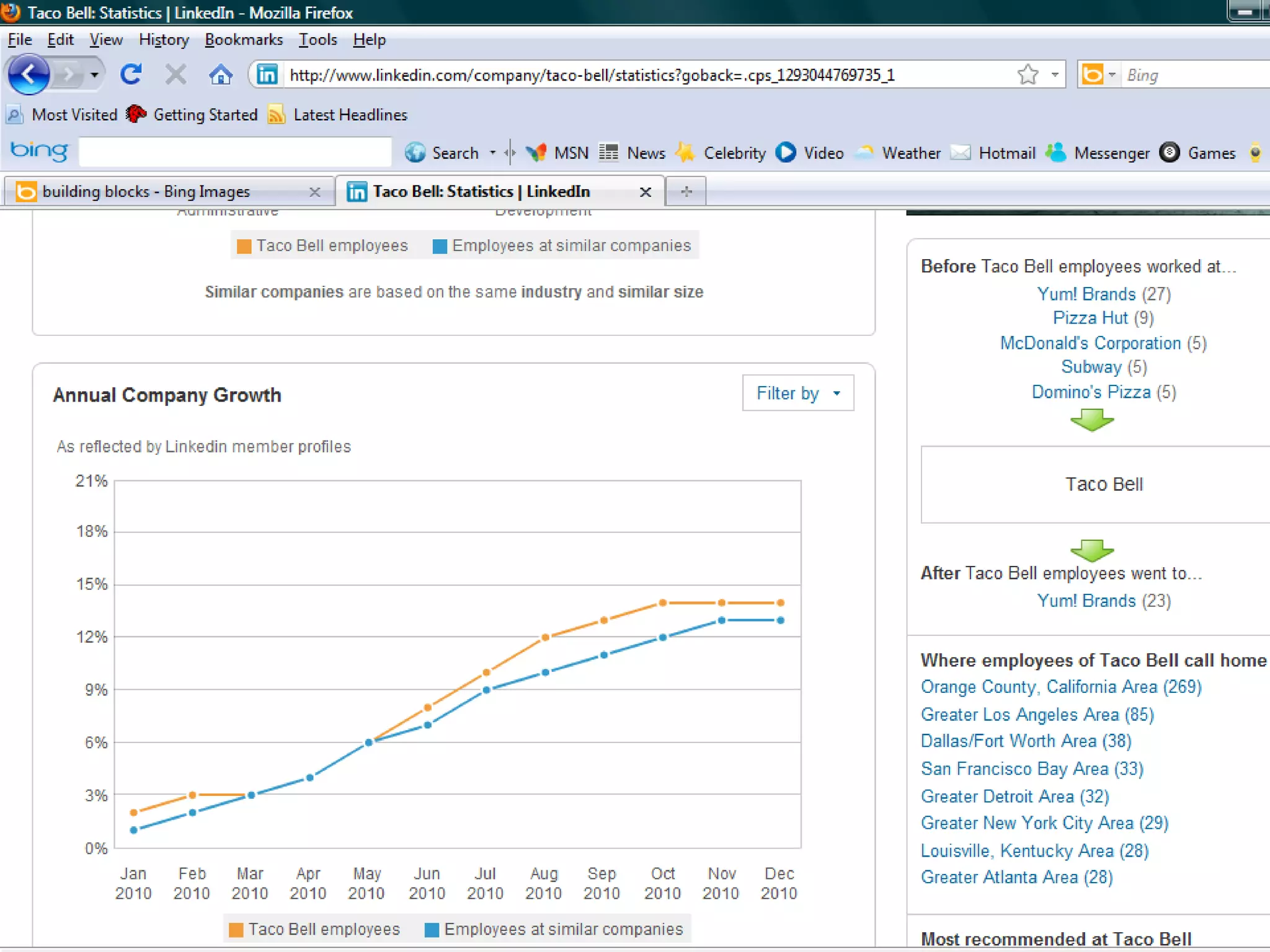The height and width of the screenshot is (952, 1270).
Task: Open Greater Atlanta Area (28) link
Action: coord(1017,878)
